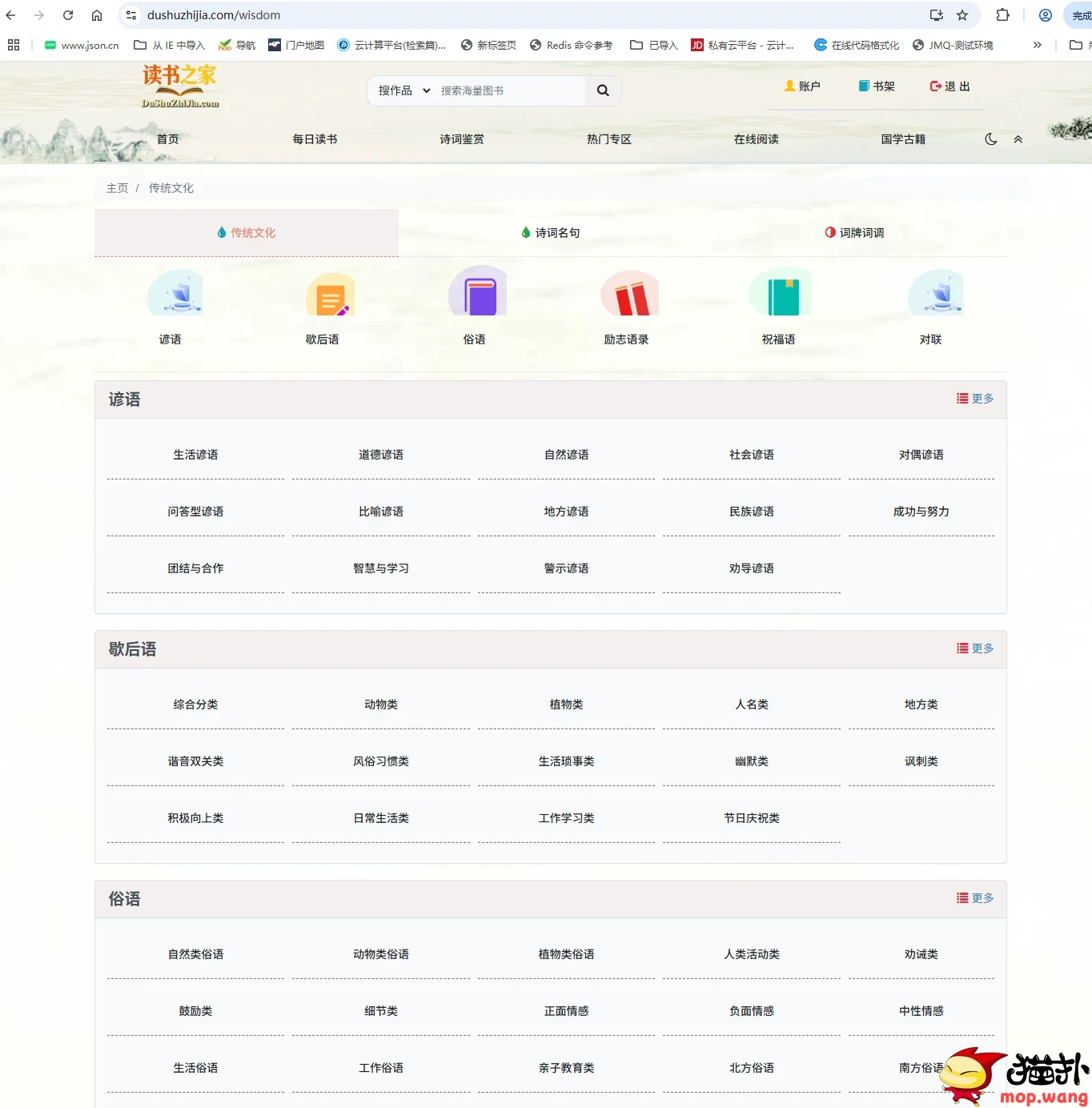Switch to the 诗词名句 tab
The height and width of the screenshot is (1108, 1092).
(x=550, y=233)
